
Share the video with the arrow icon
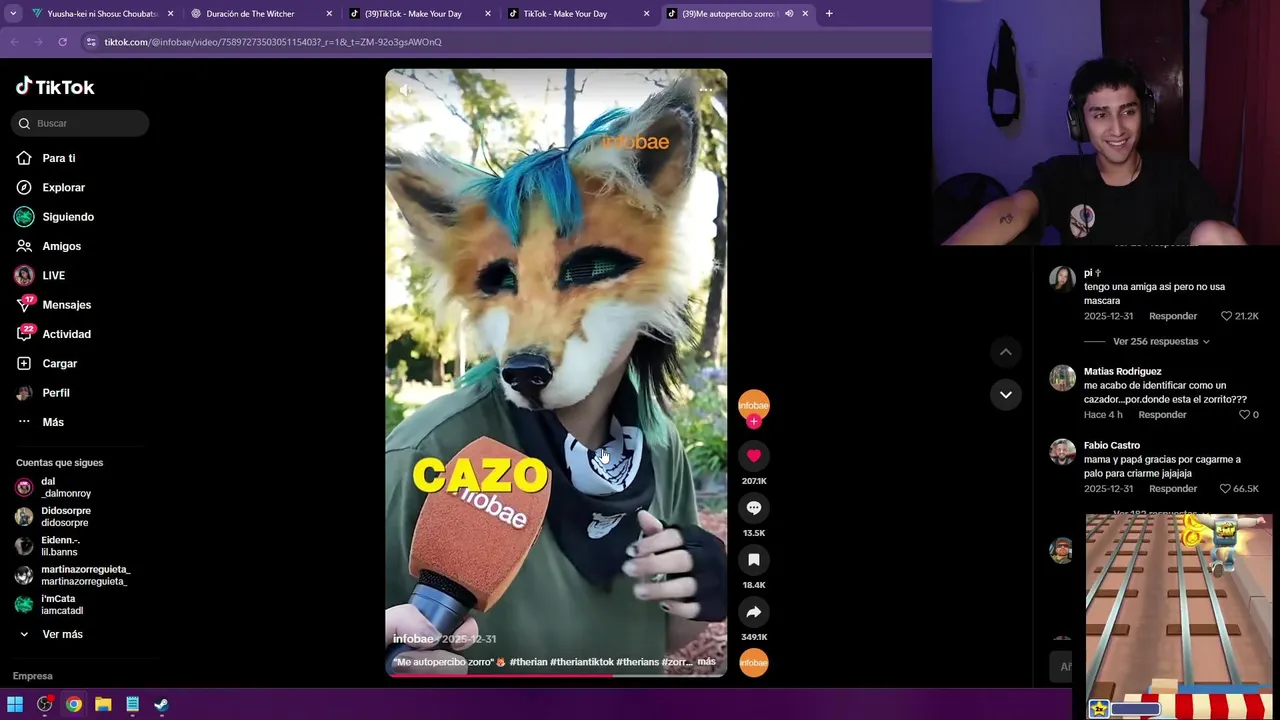point(754,612)
